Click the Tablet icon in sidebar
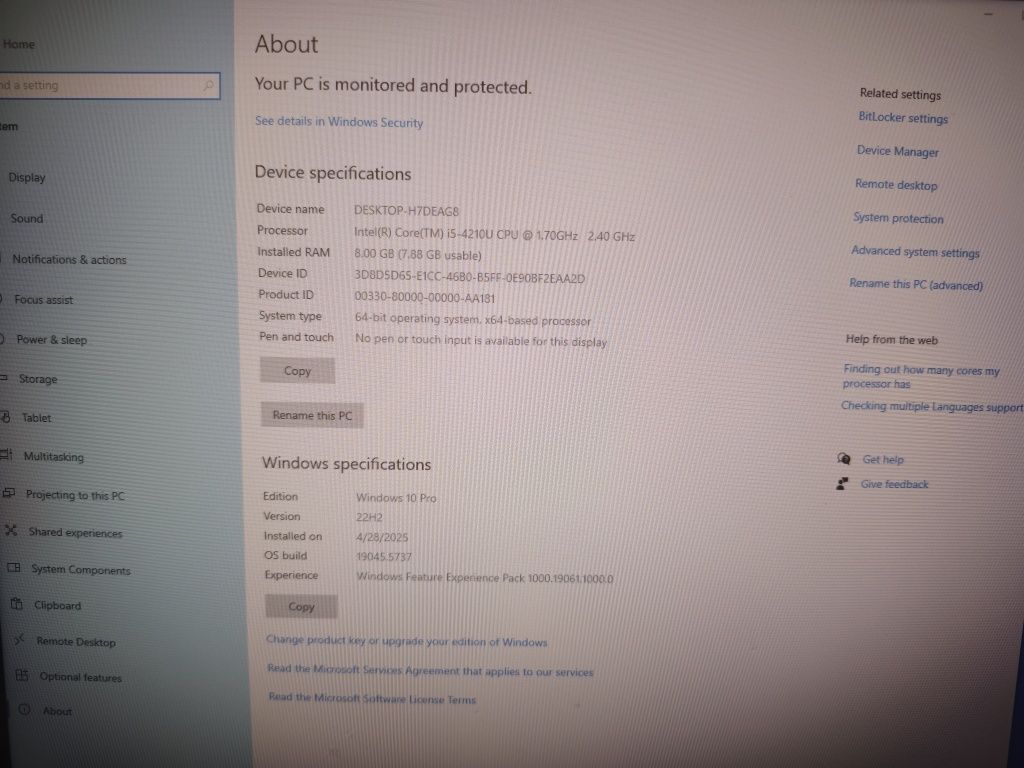This screenshot has height=768, width=1024. click(6, 417)
